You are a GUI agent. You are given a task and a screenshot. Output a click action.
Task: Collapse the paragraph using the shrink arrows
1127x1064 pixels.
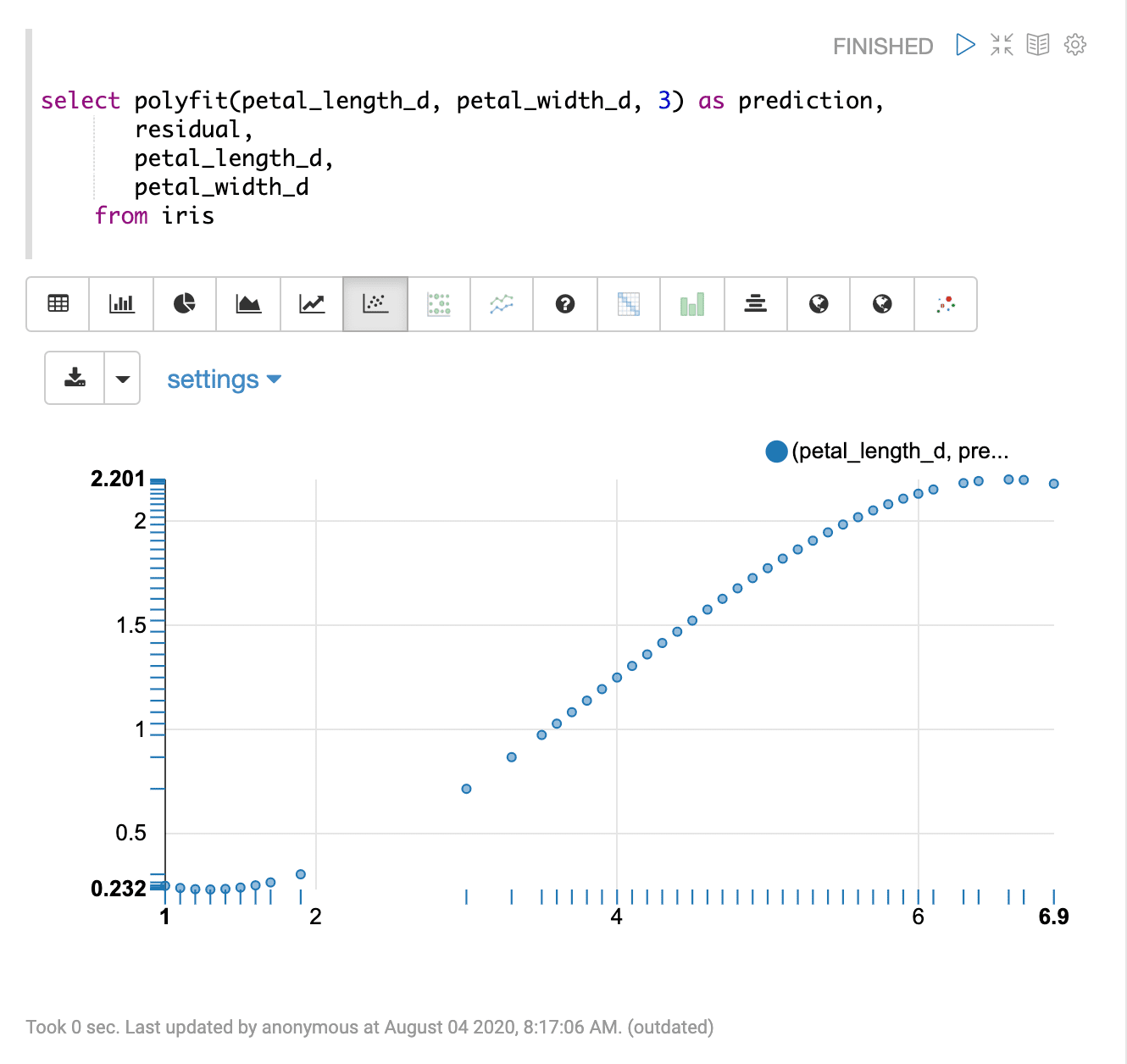tap(1001, 45)
